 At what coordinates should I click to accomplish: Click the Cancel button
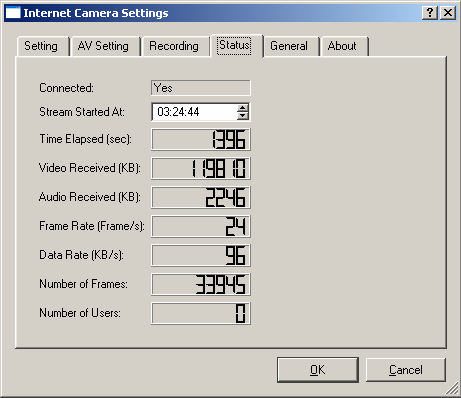coord(406,370)
